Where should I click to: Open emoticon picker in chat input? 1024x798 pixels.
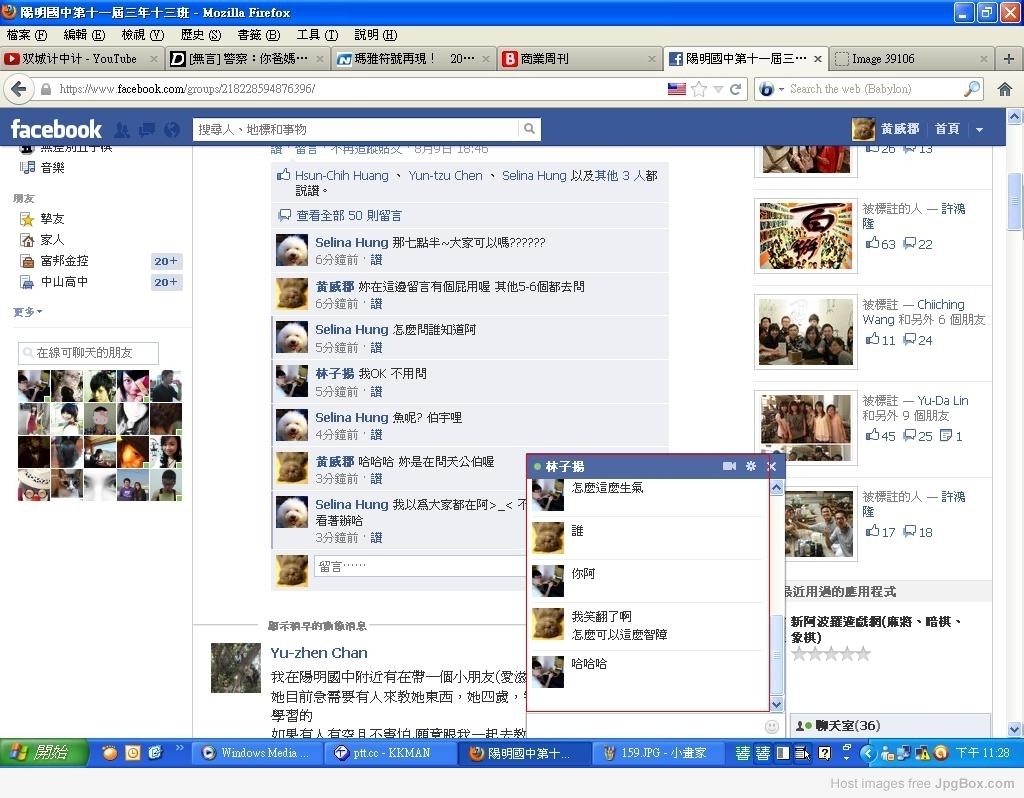click(x=772, y=726)
